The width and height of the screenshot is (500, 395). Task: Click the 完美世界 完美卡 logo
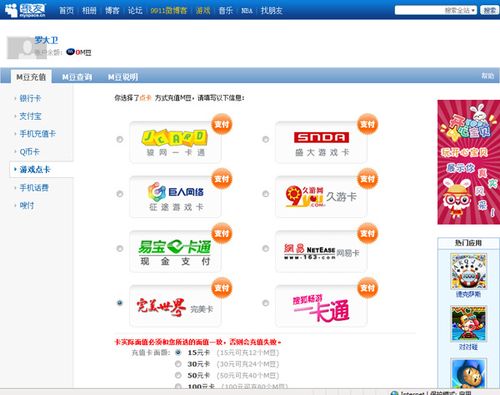pyautogui.click(x=175, y=306)
